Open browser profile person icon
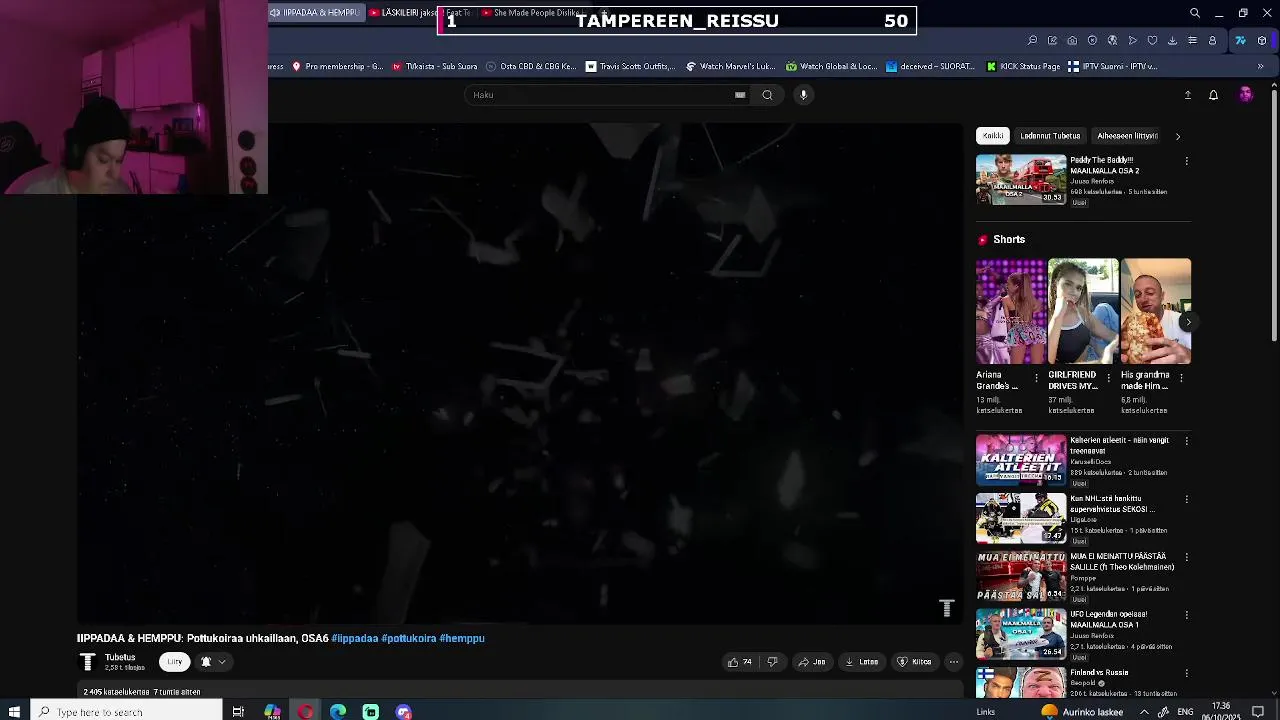The height and width of the screenshot is (720, 1280). [x=1212, y=41]
